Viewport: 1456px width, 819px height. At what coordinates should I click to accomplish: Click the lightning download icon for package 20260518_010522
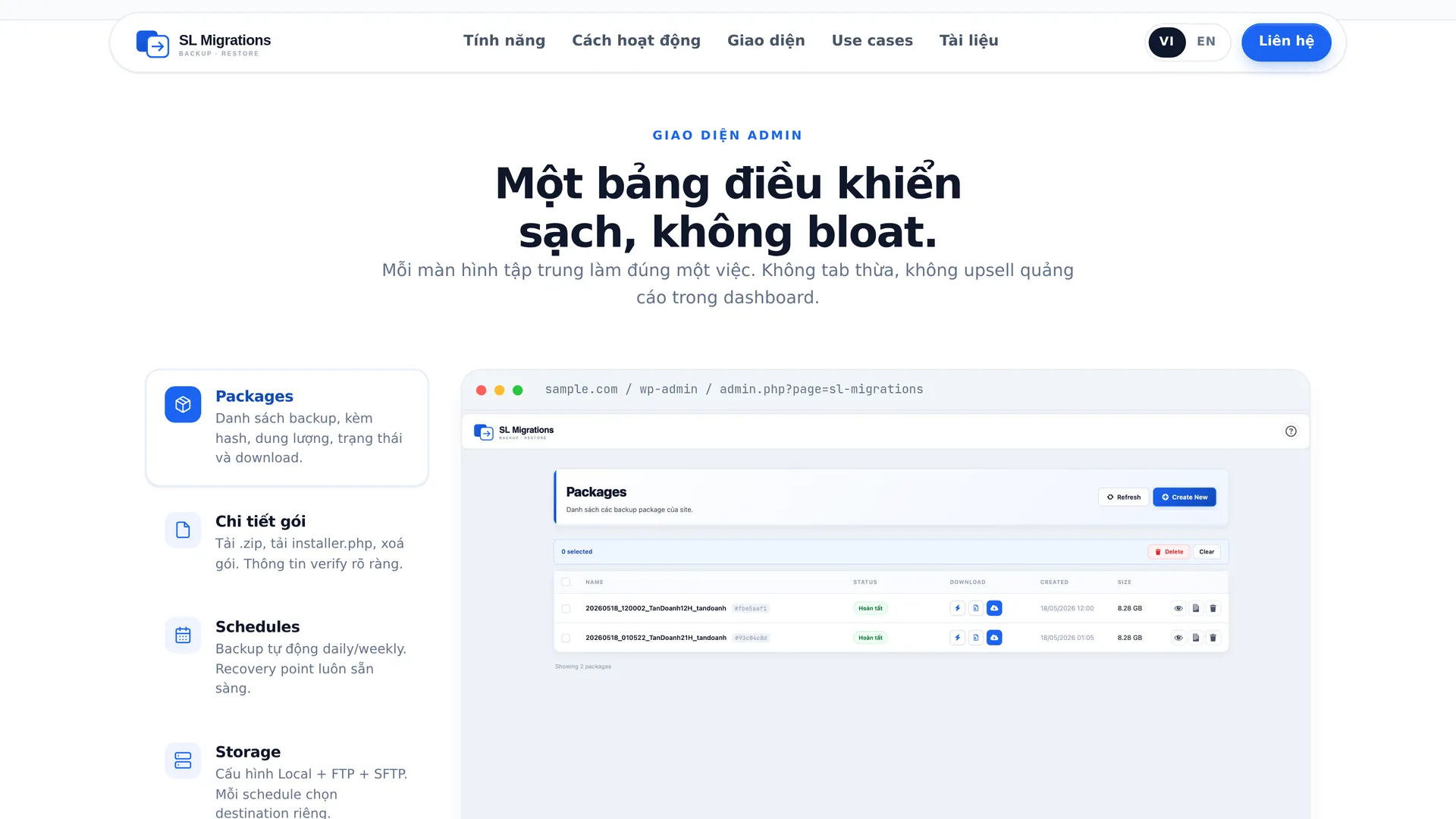[957, 638]
